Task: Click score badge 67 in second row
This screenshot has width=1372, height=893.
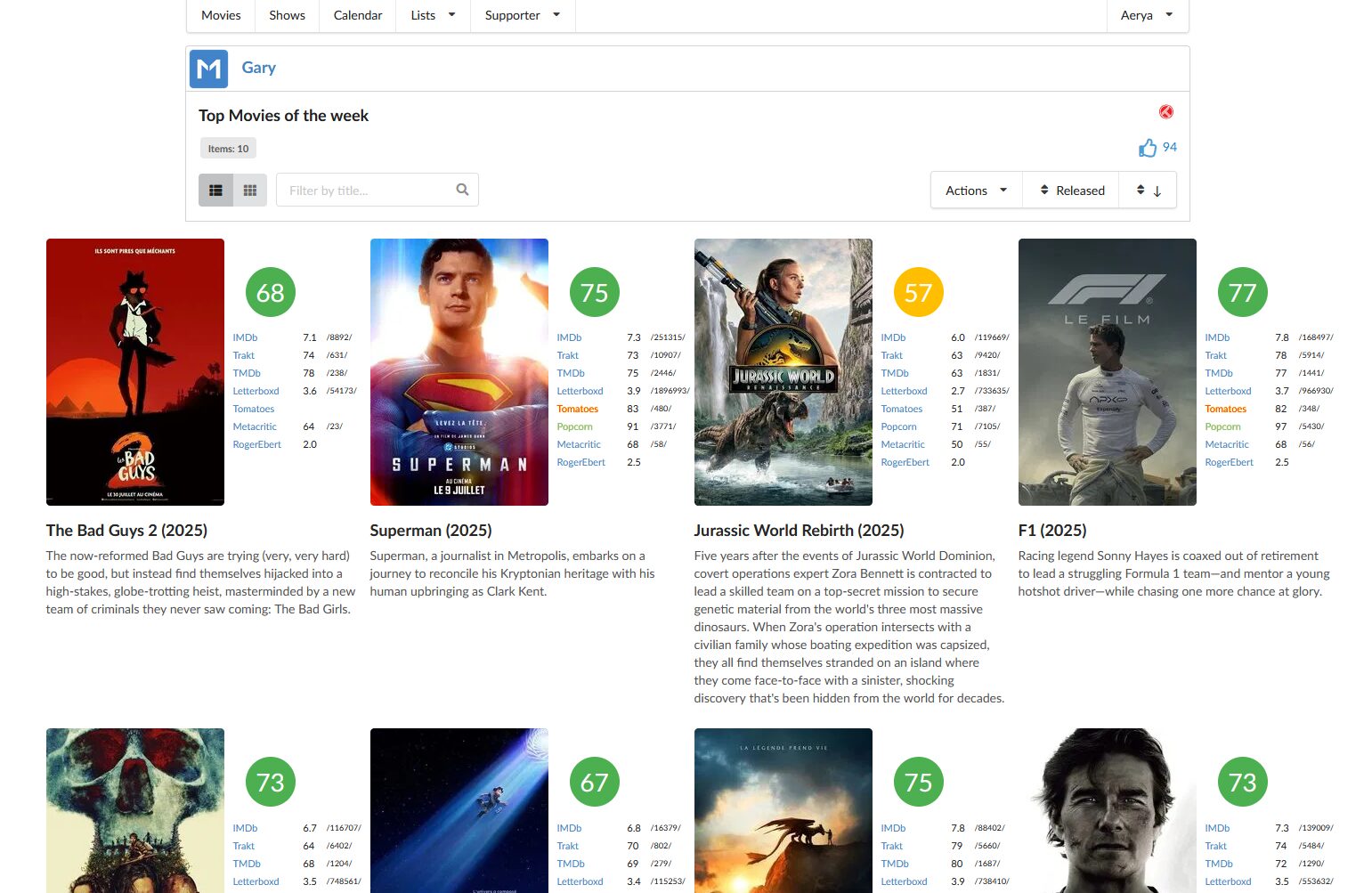Action: pyautogui.click(x=595, y=782)
